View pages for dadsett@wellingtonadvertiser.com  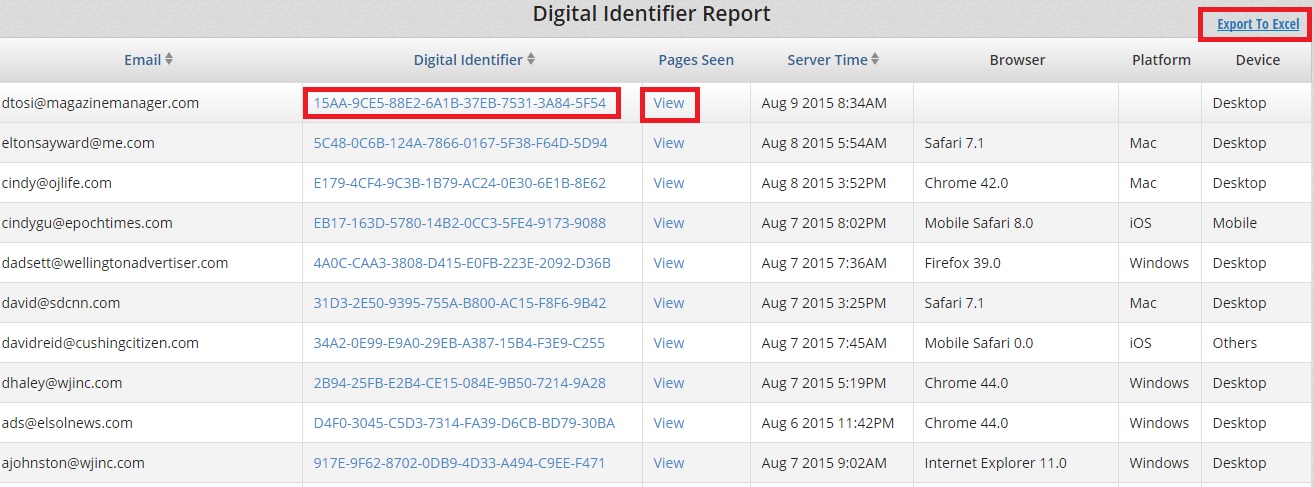(x=669, y=263)
